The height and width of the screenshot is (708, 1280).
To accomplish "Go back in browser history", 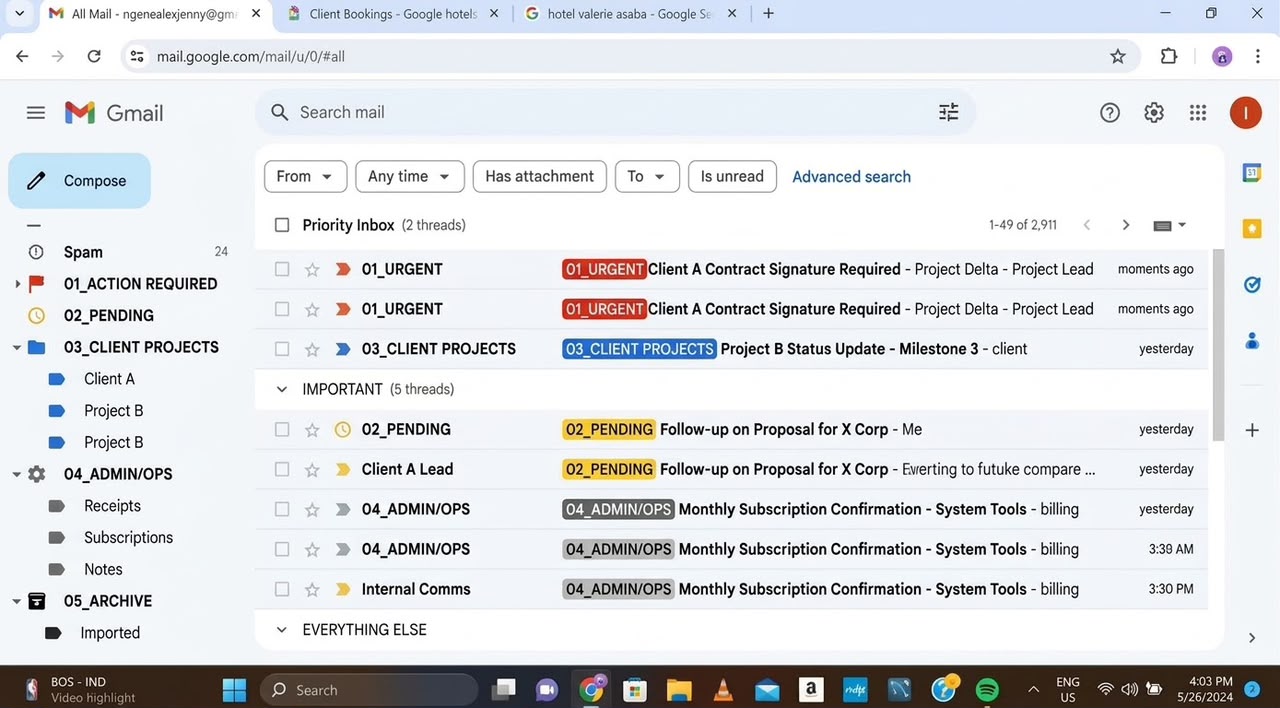I will 22,57.
